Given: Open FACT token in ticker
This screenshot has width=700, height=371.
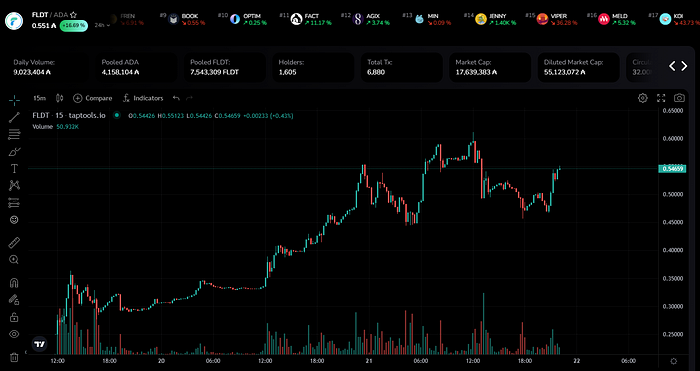Looking at the screenshot, I should tap(305, 19).
